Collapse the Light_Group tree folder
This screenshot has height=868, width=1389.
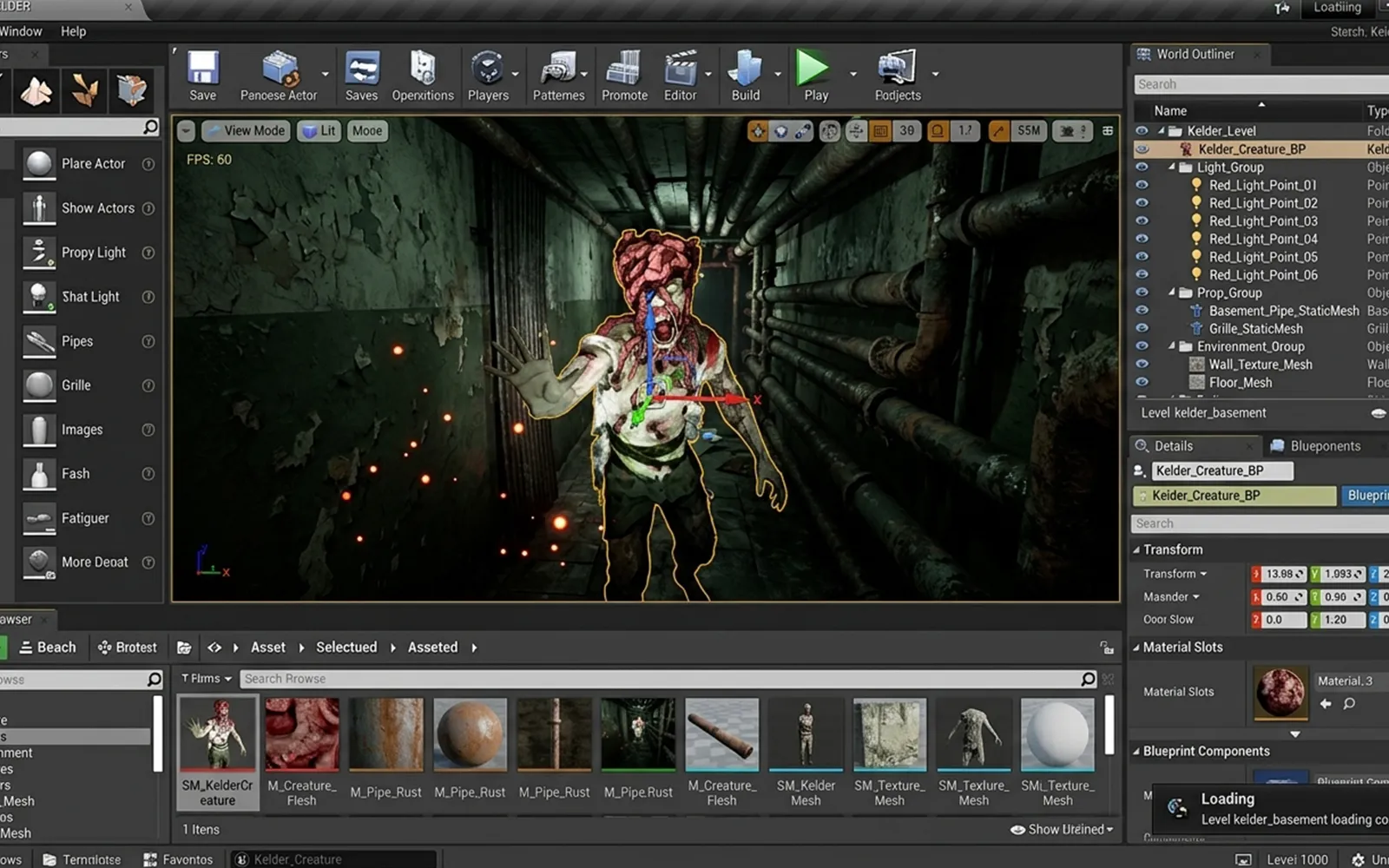pyautogui.click(x=1171, y=168)
